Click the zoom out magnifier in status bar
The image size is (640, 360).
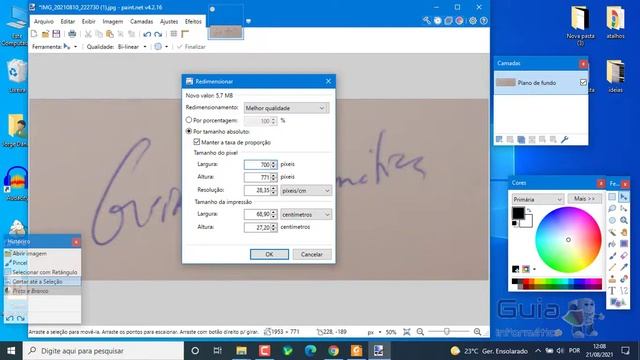click(420, 332)
